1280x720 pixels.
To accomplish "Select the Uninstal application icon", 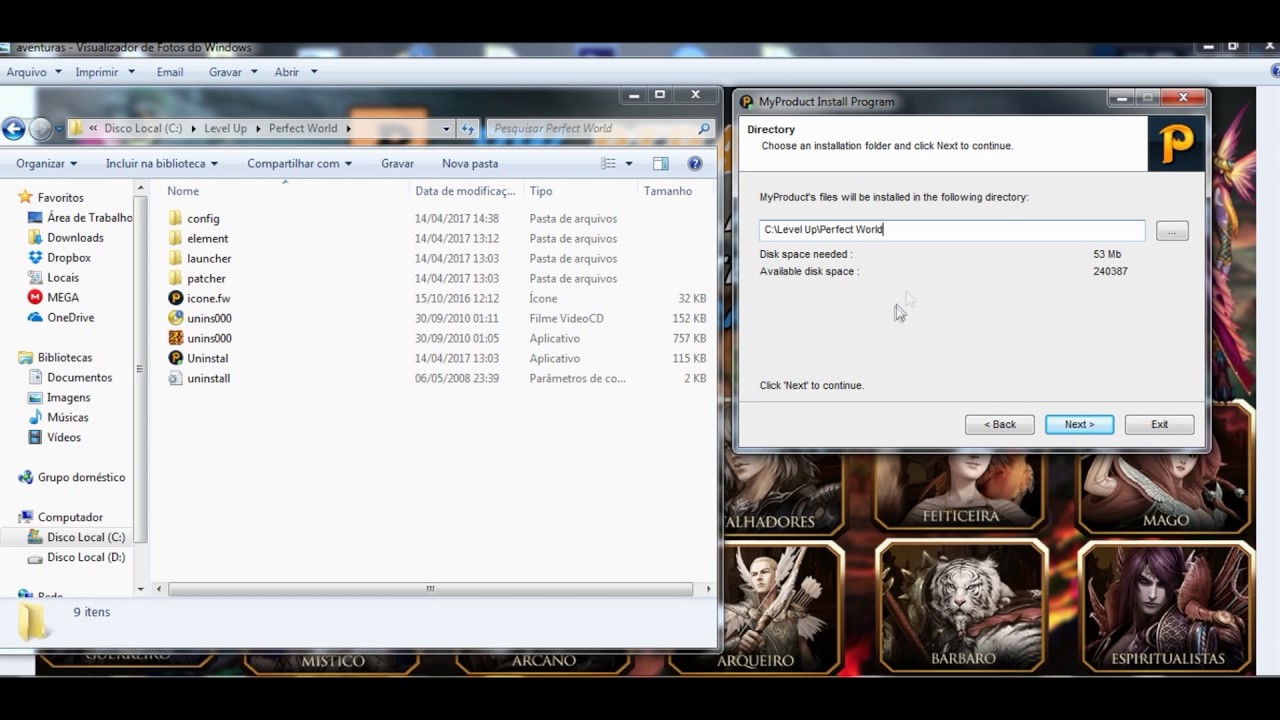I will click(x=176, y=358).
